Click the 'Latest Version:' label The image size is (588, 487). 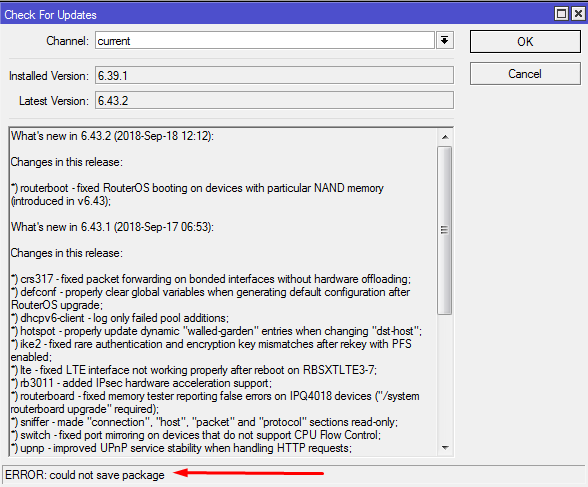click(x=54, y=101)
